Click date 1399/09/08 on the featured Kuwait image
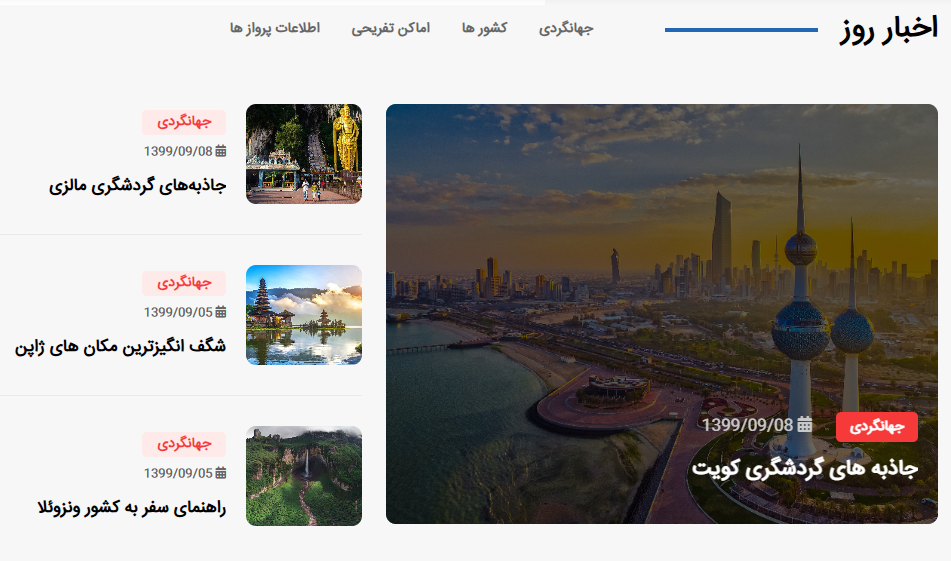Viewport: 951px width, 561px height. click(x=748, y=425)
